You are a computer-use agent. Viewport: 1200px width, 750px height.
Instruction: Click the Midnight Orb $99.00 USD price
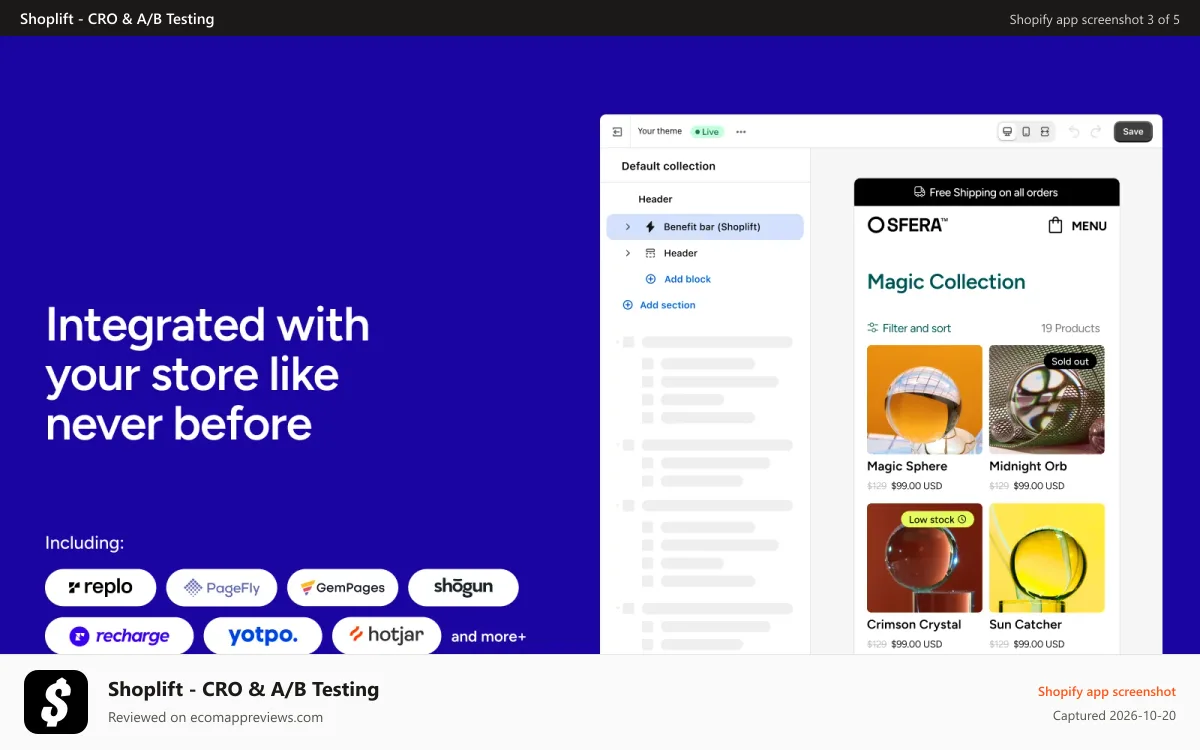point(1039,486)
